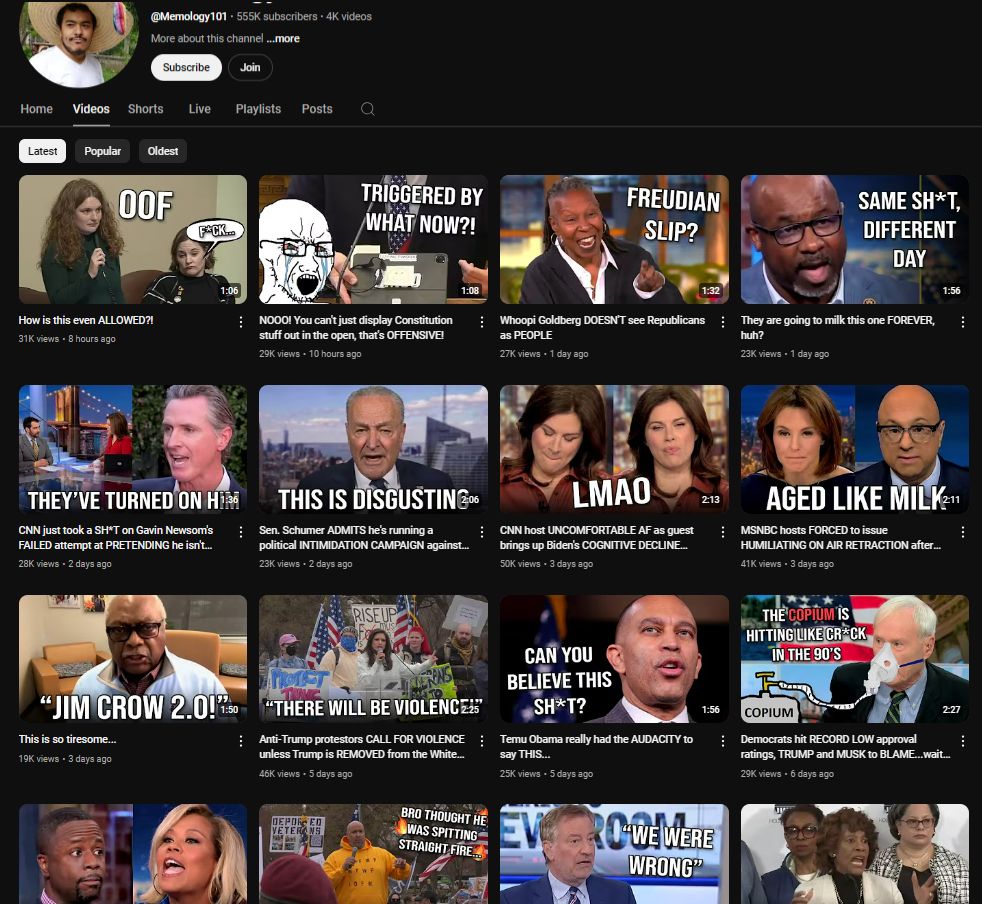This screenshot has width=982, height=904.
Task: Play the 'LMAO' thumbnail video
Action: click(x=614, y=449)
